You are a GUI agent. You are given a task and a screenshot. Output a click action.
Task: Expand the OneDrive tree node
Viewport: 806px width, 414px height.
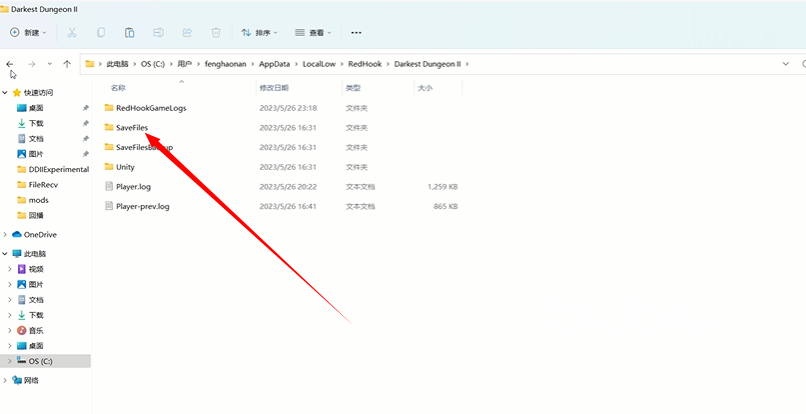[x=6, y=234]
